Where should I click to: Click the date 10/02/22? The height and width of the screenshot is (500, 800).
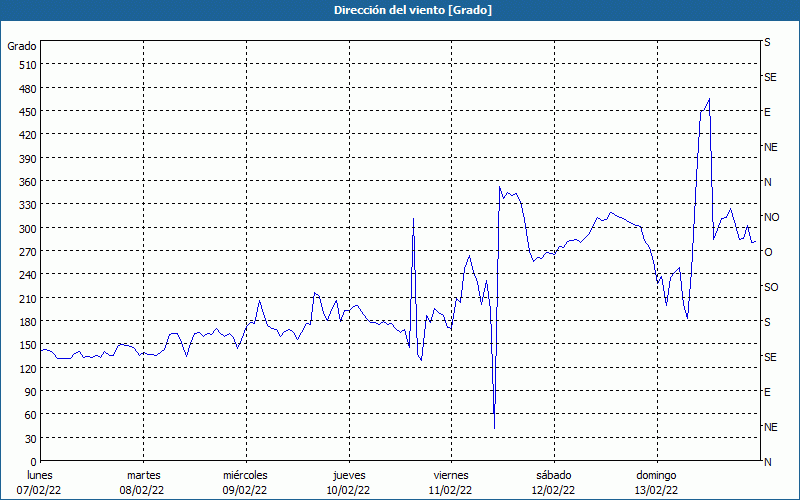pos(348,490)
